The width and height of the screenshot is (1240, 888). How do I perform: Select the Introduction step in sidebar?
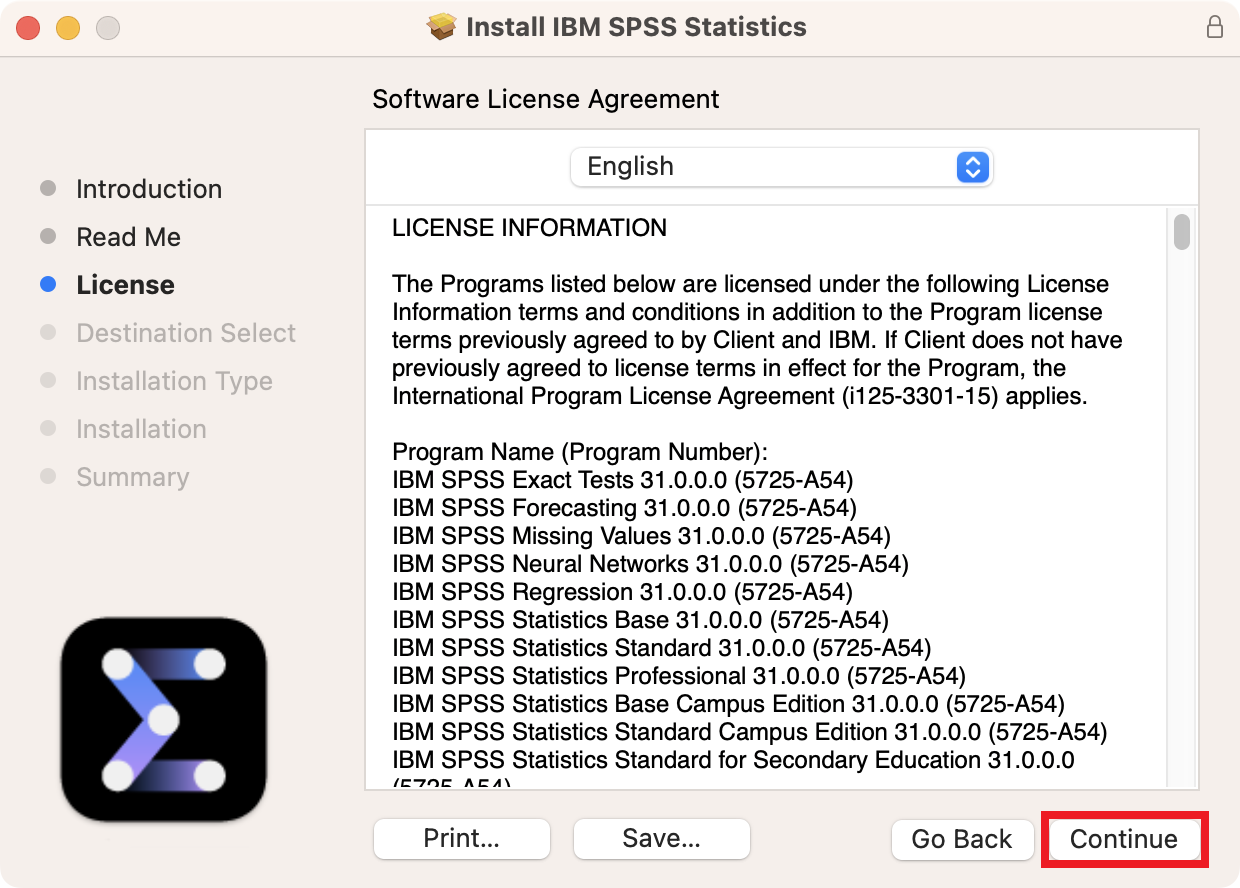click(x=149, y=189)
